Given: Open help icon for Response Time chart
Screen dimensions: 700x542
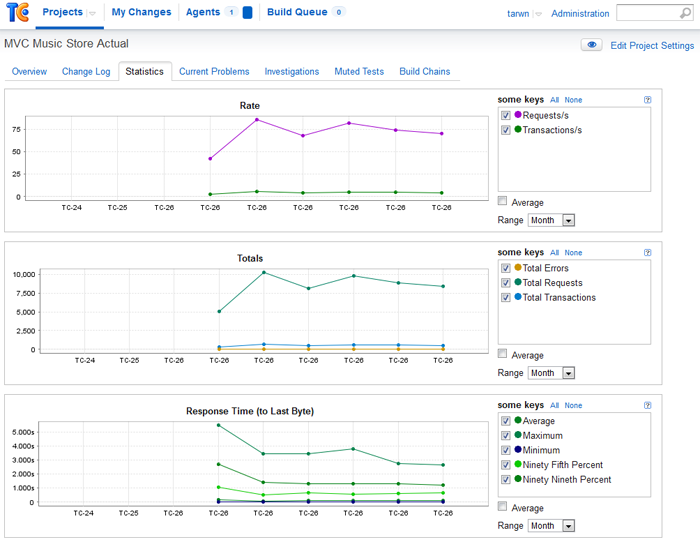Looking at the screenshot, I should (x=647, y=405).
